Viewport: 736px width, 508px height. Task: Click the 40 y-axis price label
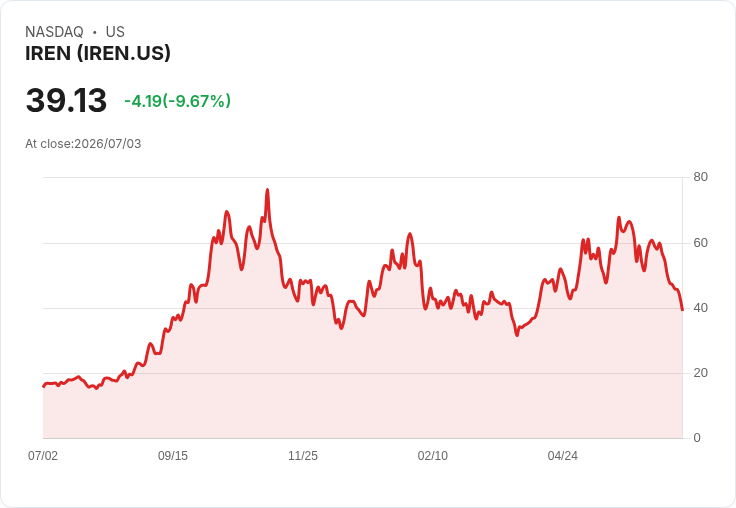pyautogui.click(x=700, y=308)
